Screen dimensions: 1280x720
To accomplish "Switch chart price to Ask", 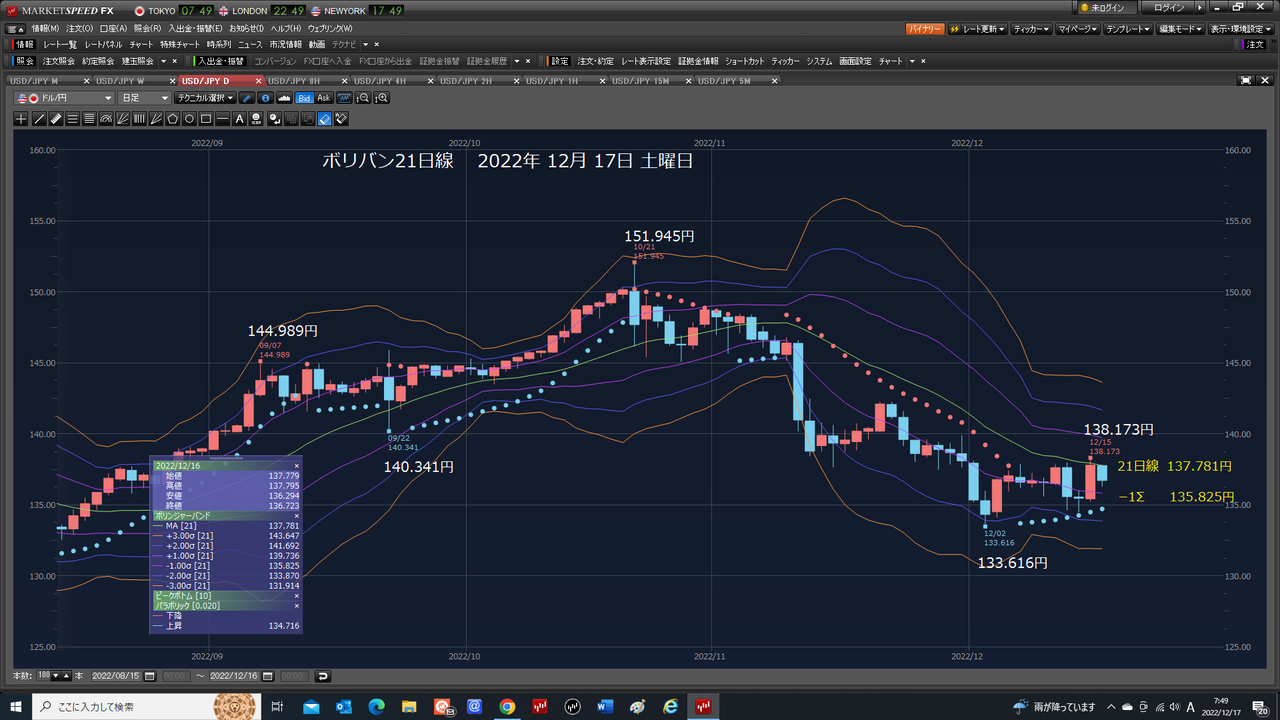I will [x=324, y=98].
